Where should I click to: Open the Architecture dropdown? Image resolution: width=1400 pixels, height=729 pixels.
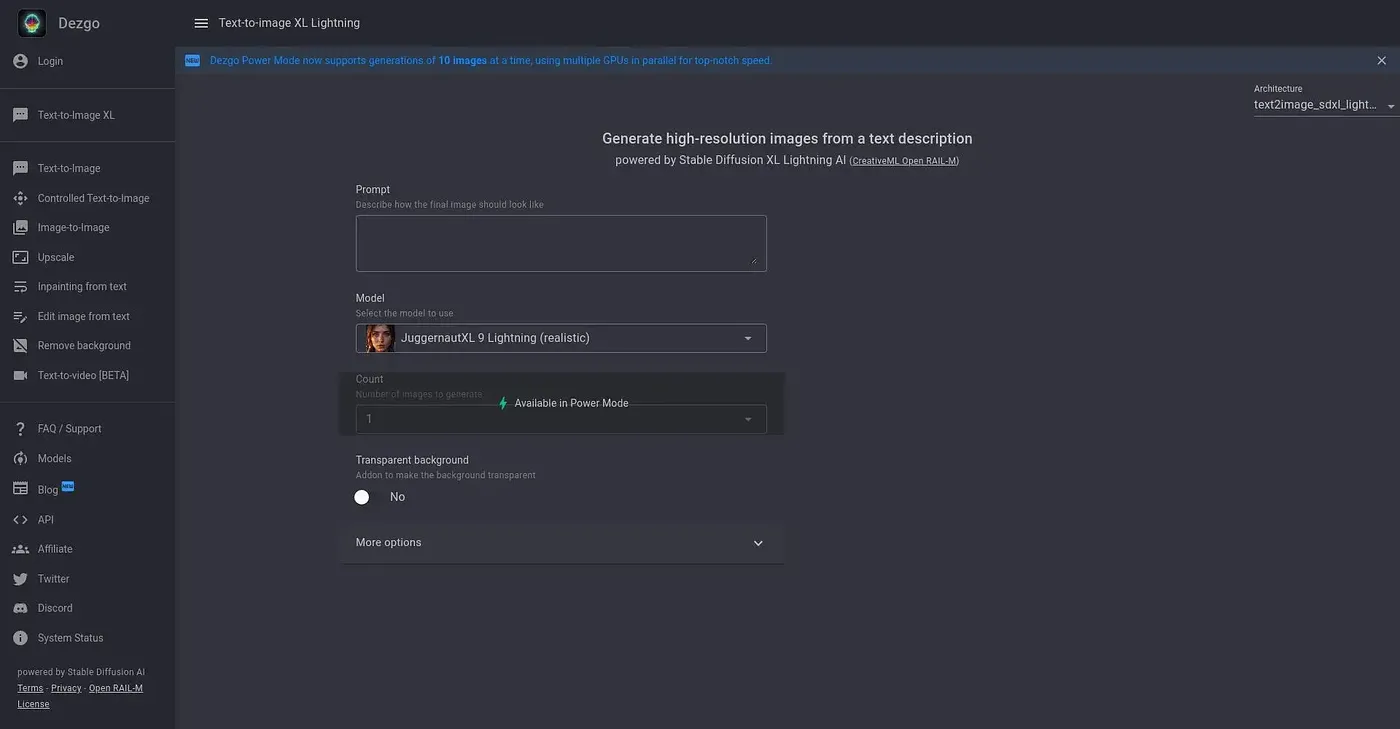coord(1326,105)
